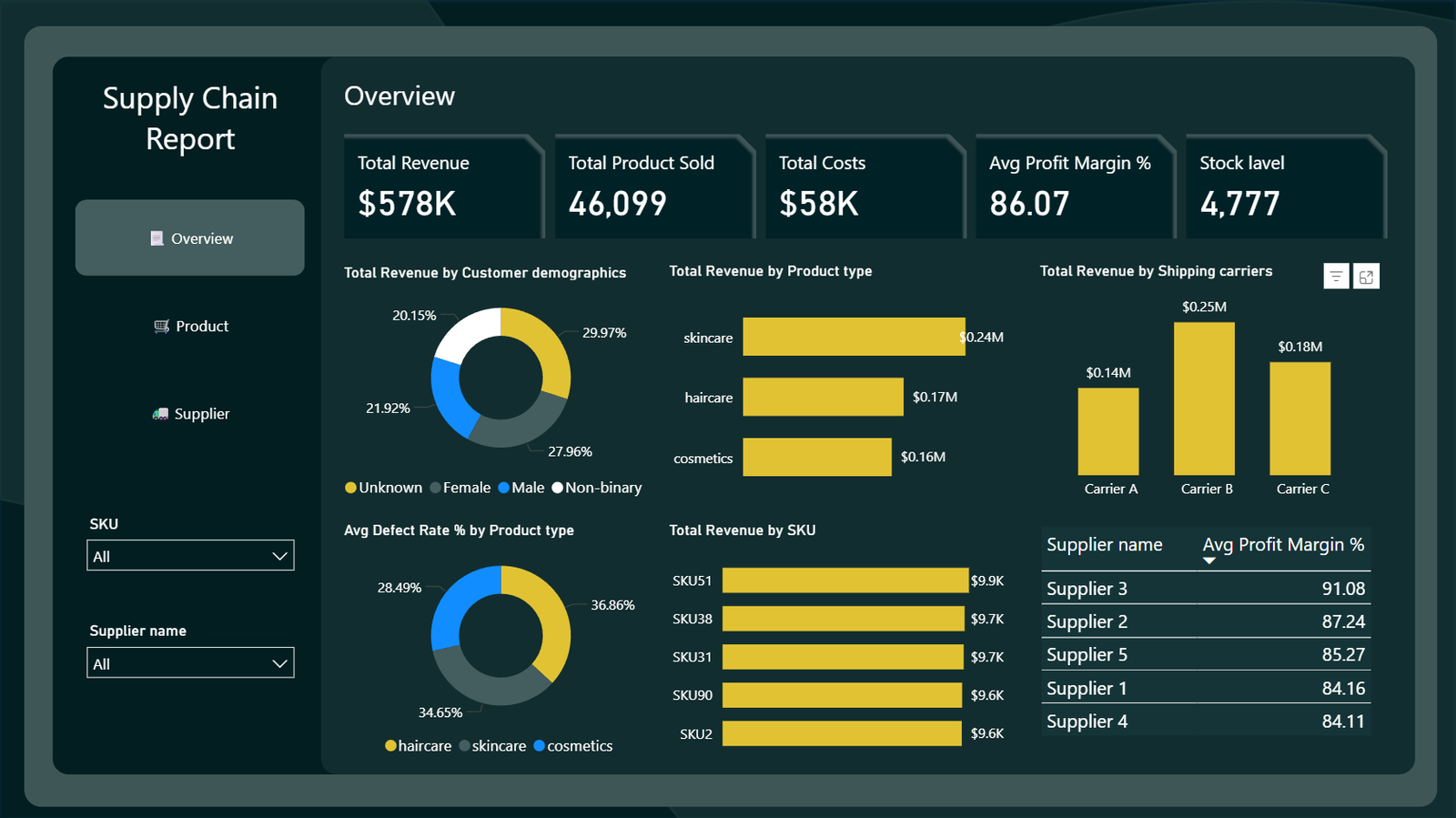Toggle the haircare legend item in defect chart

coord(418,746)
